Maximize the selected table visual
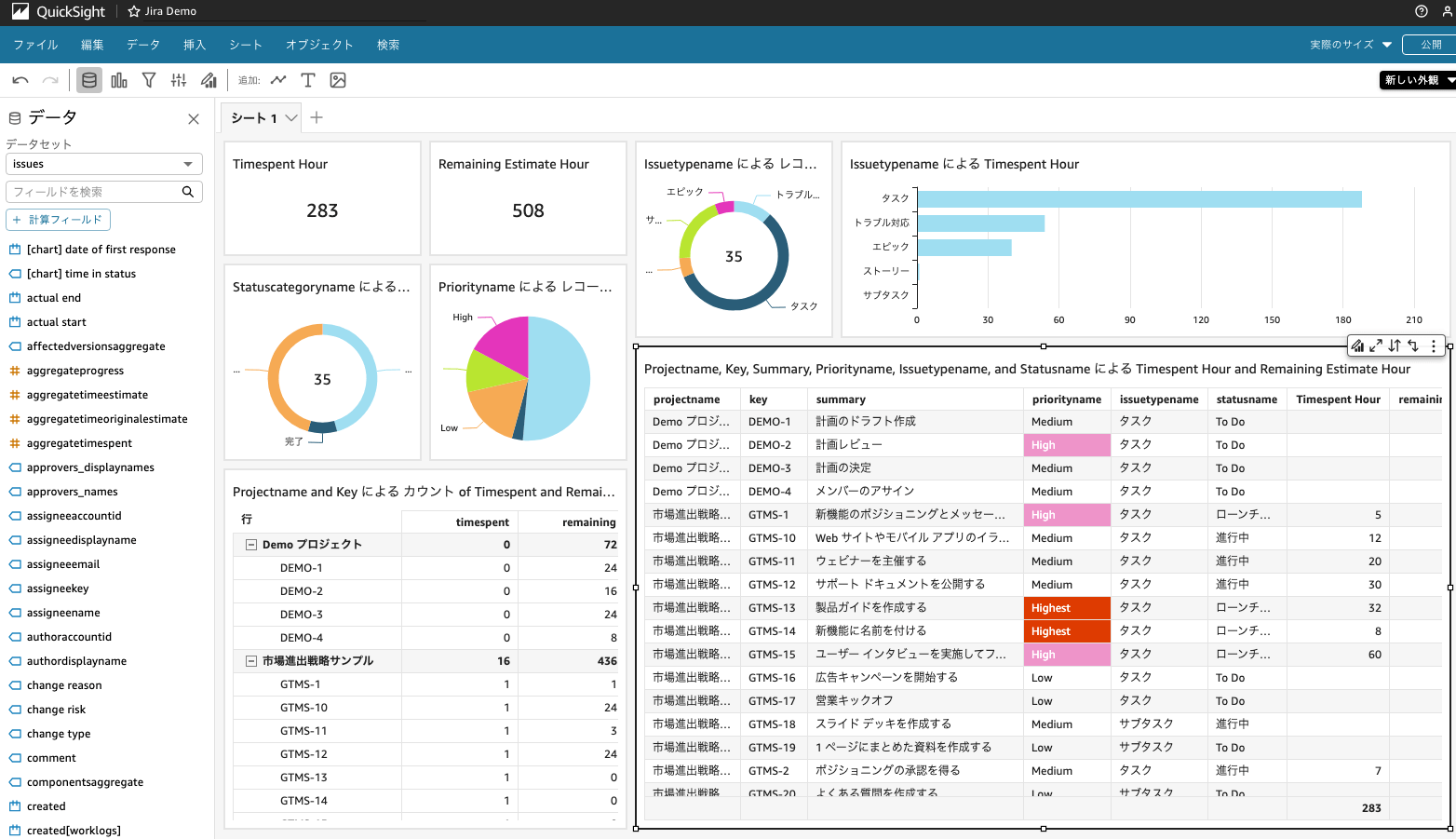Screen dimensions: 1456x839 (1376, 345)
